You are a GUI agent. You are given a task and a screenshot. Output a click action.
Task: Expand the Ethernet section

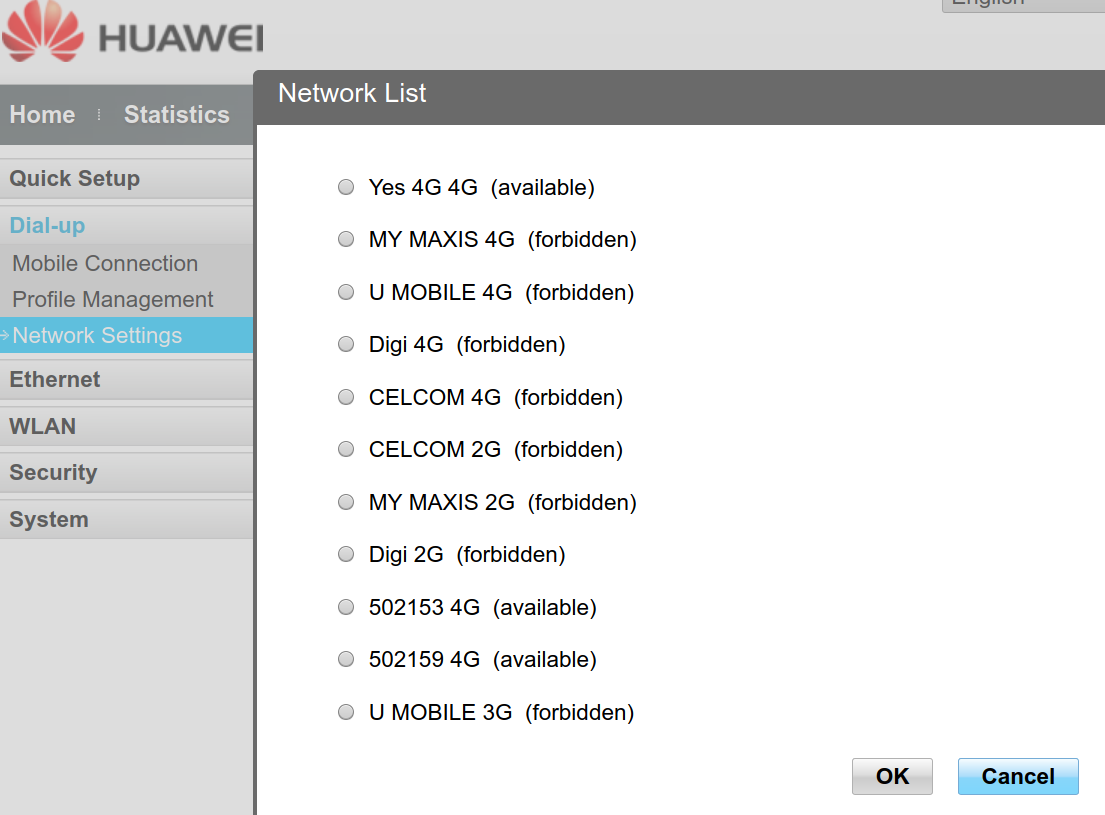tap(127, 379)
